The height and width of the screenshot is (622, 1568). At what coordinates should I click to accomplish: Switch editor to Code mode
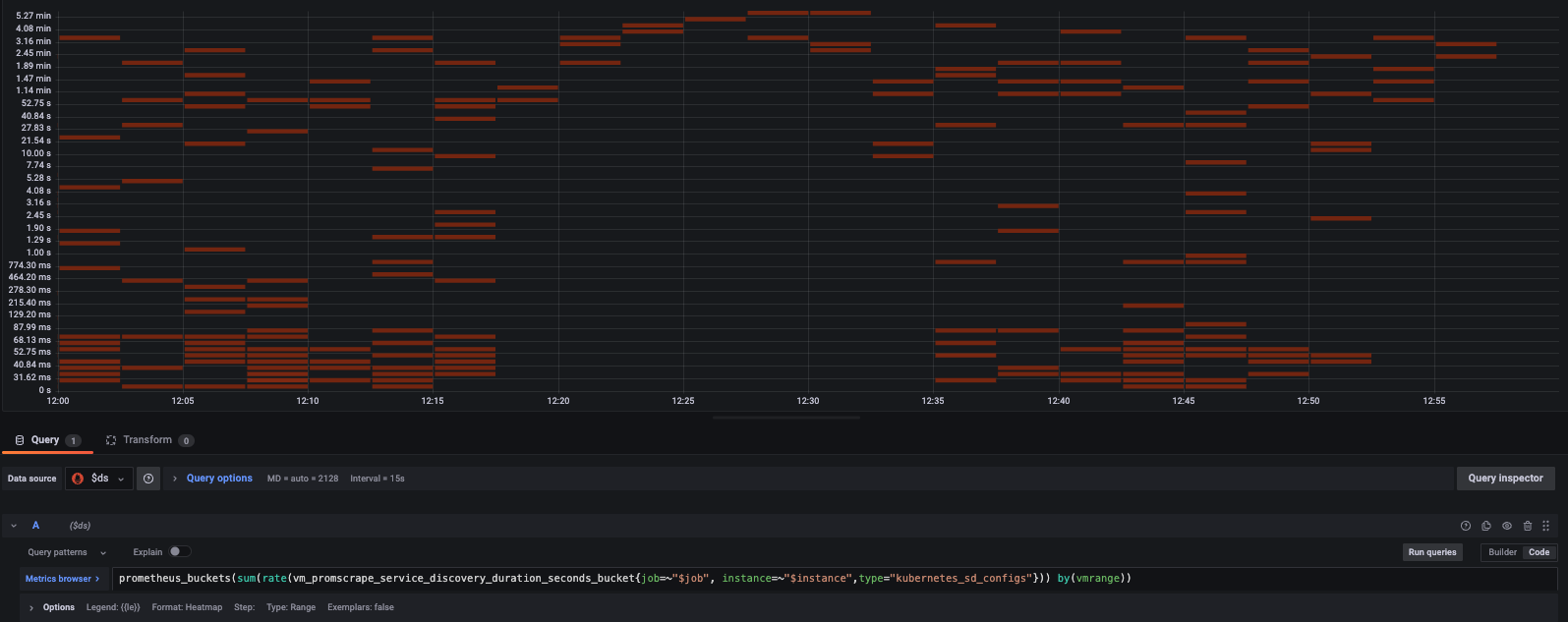coord(1539,552)
